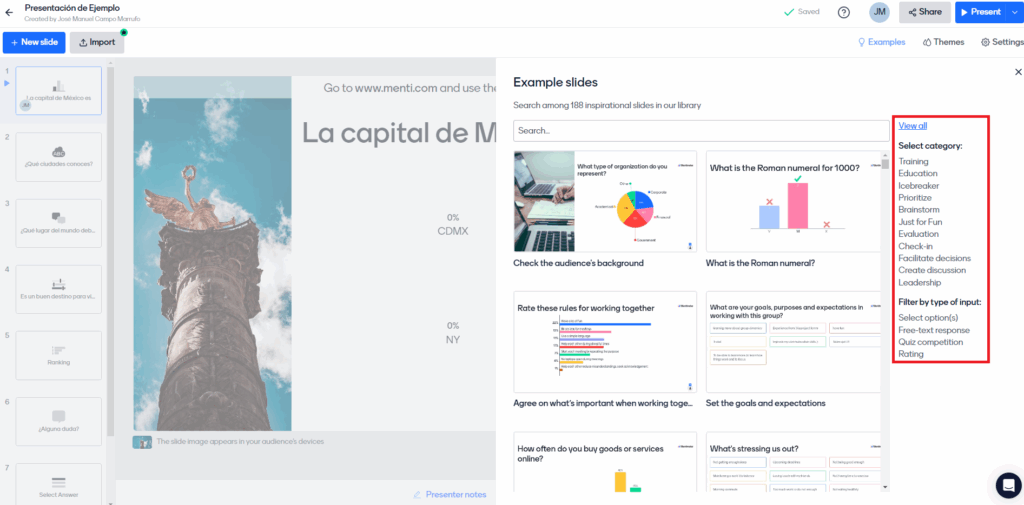This screenshot has width=1024, height=505.
Task: Open the chat support bubble icon
Action: 1008,485
